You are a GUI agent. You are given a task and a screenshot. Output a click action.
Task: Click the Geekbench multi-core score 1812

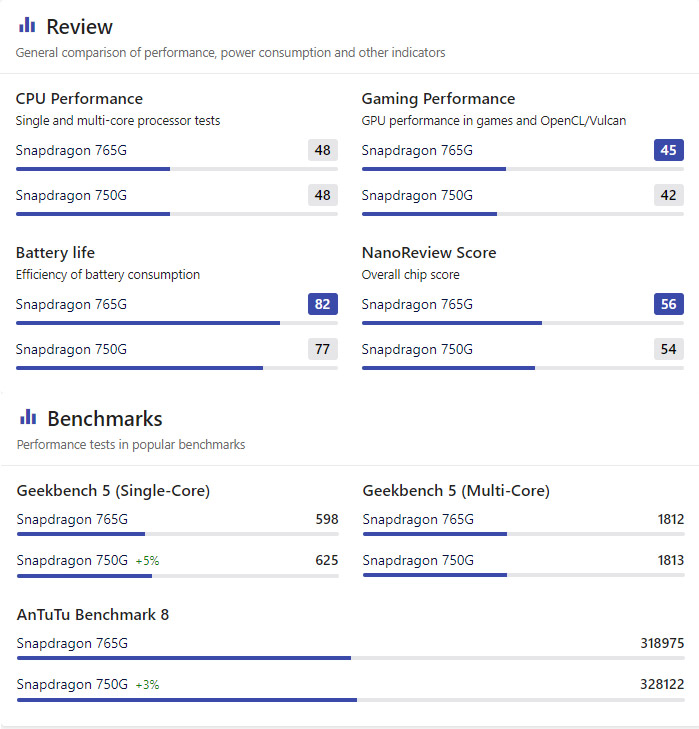(671, 519)
